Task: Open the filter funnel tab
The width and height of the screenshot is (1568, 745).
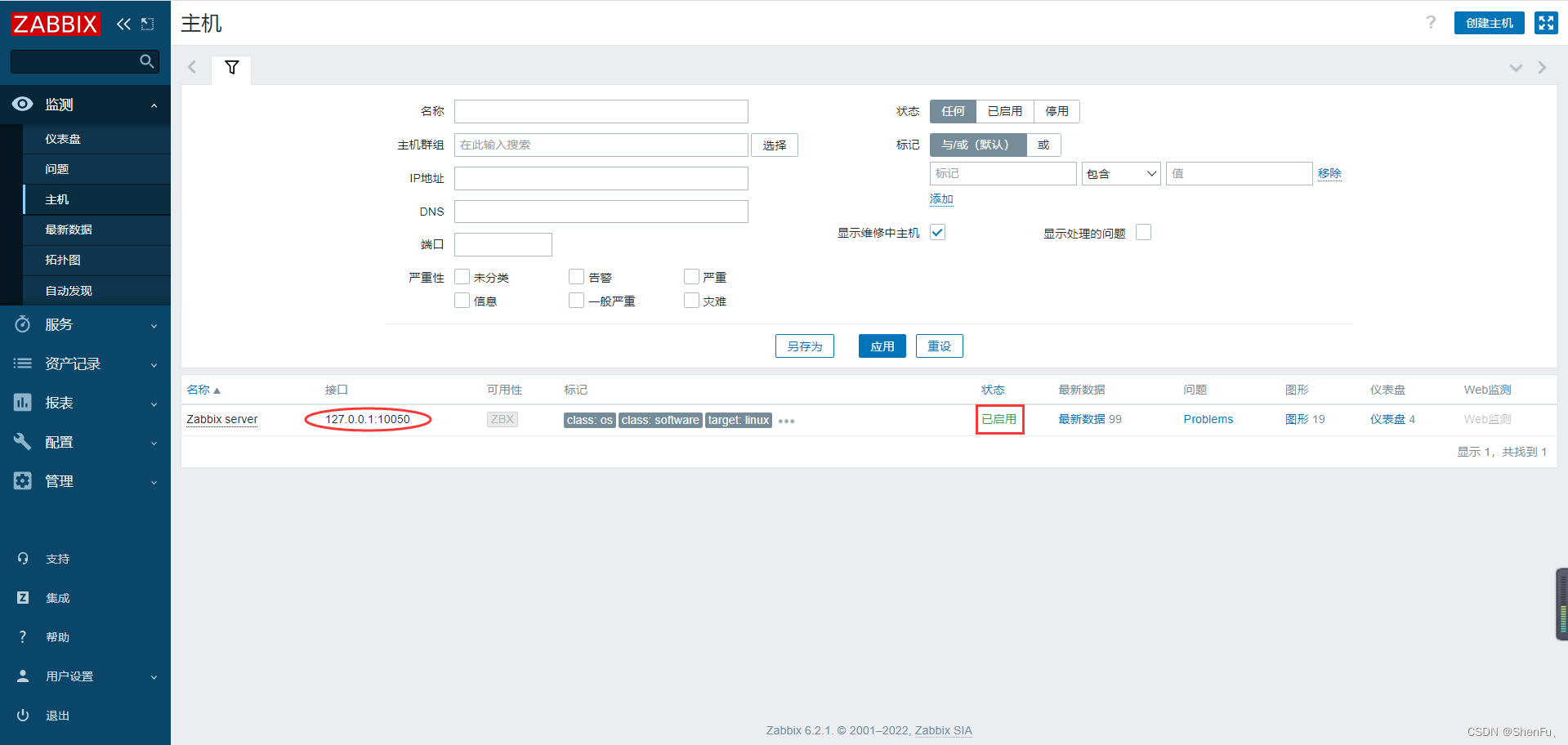Action: (232, 68)
